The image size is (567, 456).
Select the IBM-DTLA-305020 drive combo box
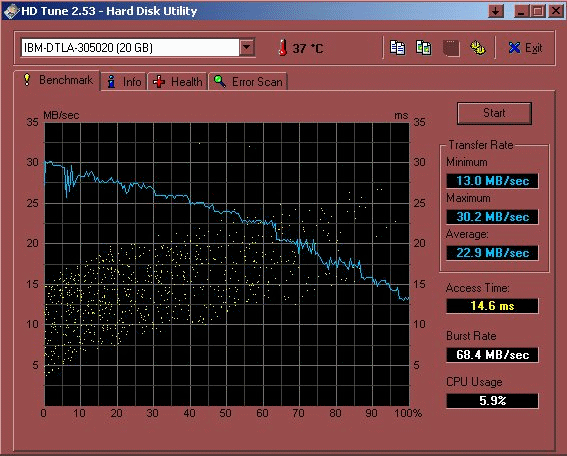tap(138, 47)
